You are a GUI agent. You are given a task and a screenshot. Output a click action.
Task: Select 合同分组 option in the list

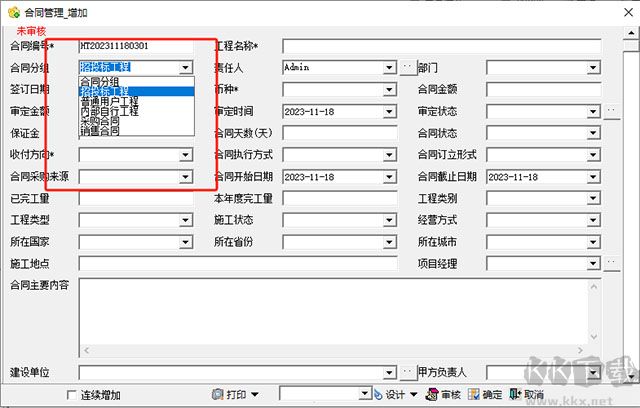[x=136, y=82]
